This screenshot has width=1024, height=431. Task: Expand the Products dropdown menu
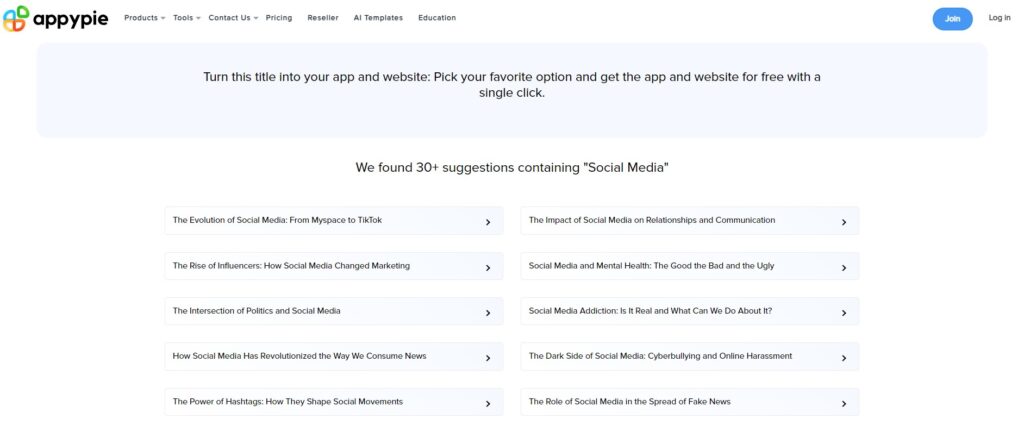pyautogui.click(x=144, y=18)
